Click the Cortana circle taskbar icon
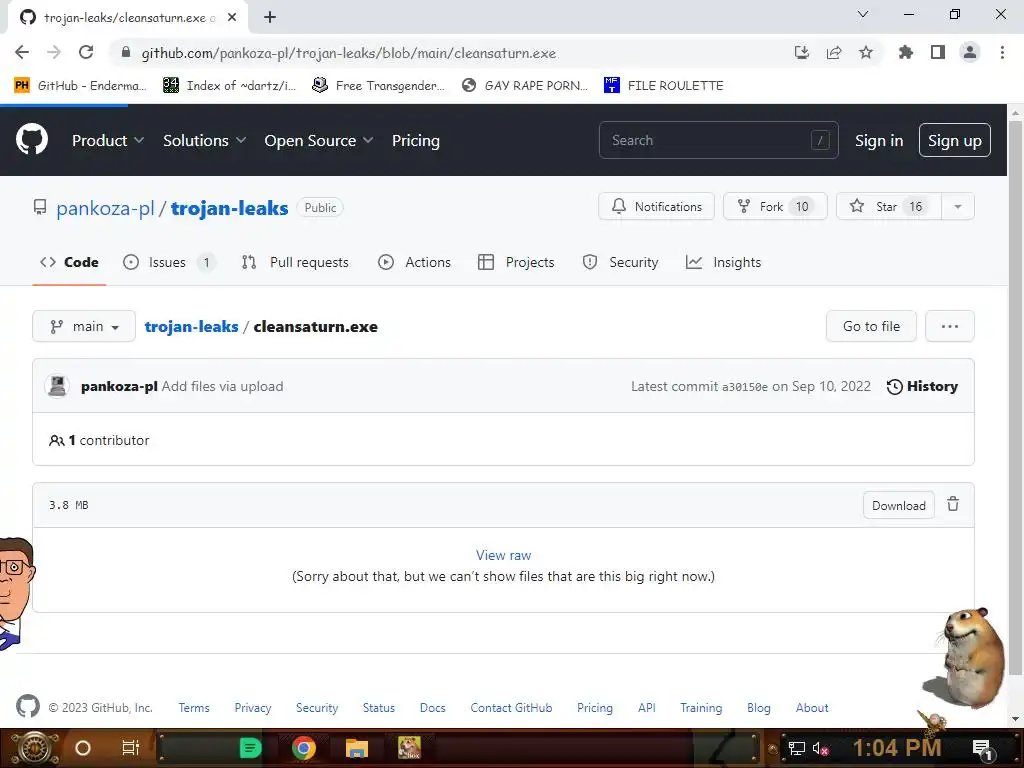The width and height of the screenshot is (1024, 768). (x=82, y=748)
